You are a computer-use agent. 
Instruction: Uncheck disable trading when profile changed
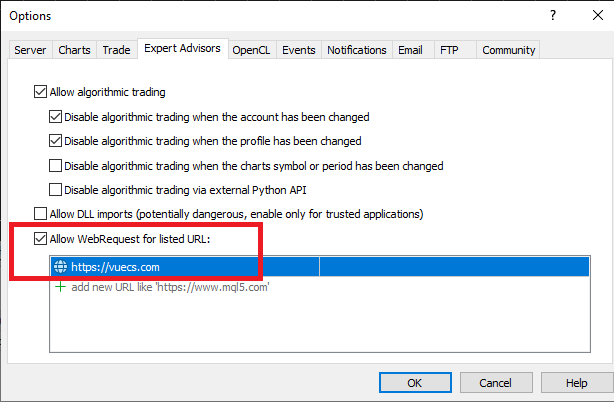pyautogui.click(x=55, y=141)
